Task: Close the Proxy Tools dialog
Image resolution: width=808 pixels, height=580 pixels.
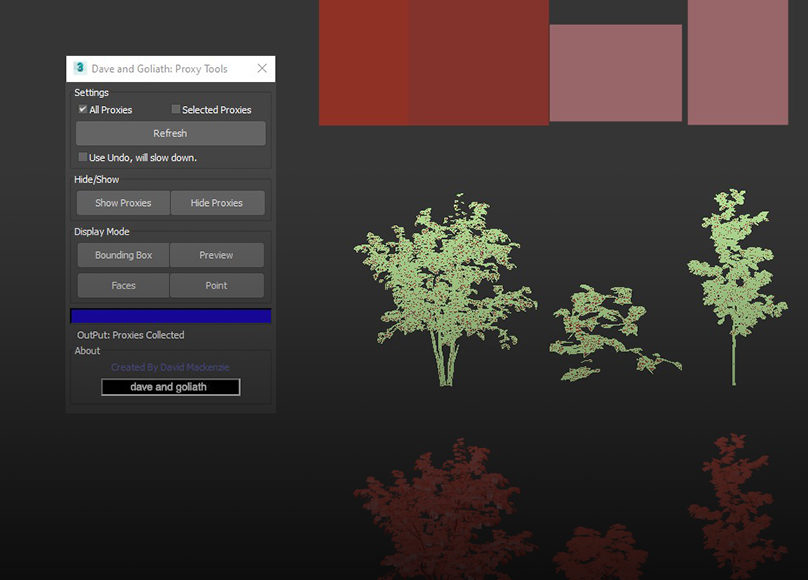Action: tap(262, 68)
